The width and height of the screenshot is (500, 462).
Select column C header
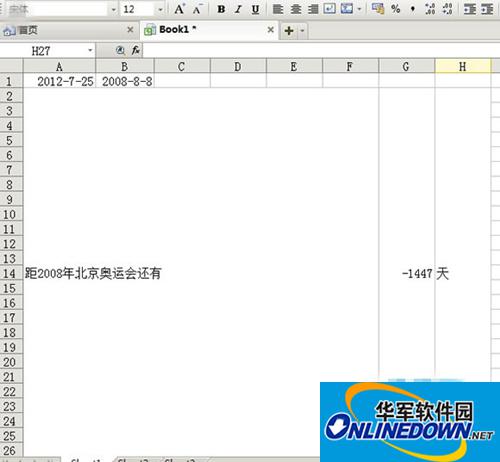[x=182, y=67]
